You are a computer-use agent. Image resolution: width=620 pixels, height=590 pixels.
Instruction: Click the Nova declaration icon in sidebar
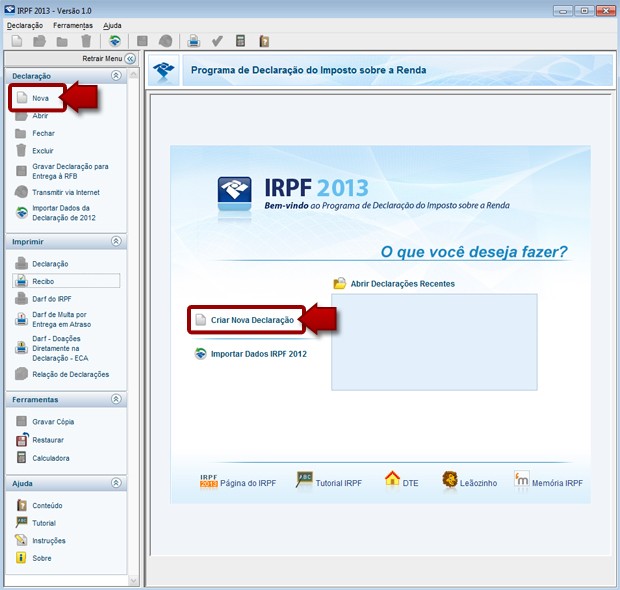pos(21,98)
